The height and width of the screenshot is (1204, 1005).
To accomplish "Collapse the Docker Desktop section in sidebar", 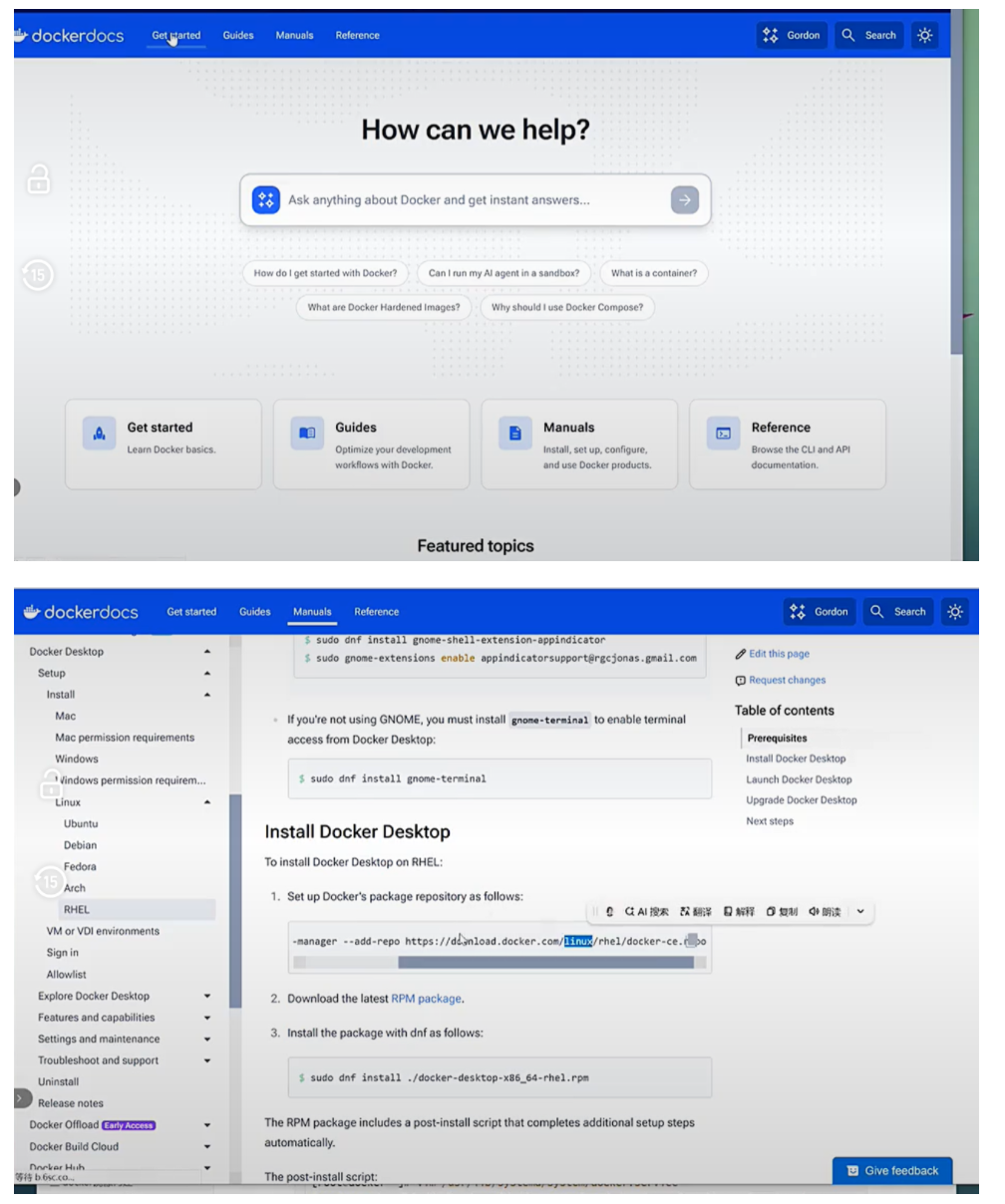I will 207,652.
